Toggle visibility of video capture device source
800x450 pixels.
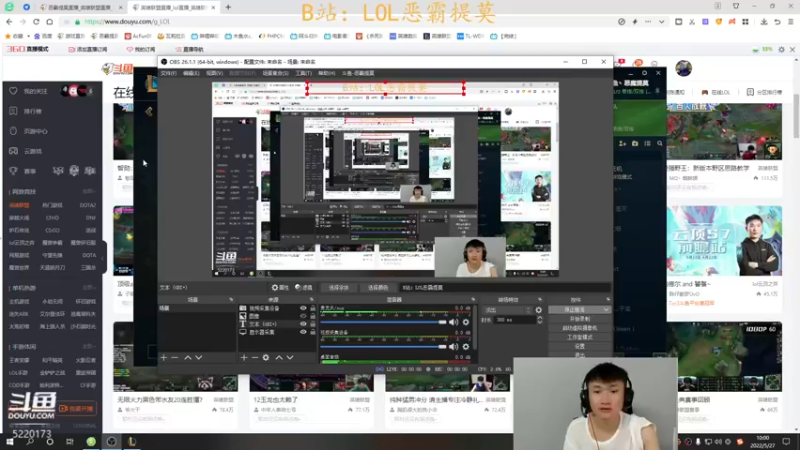pyautogui.click(x=303, y=308)
